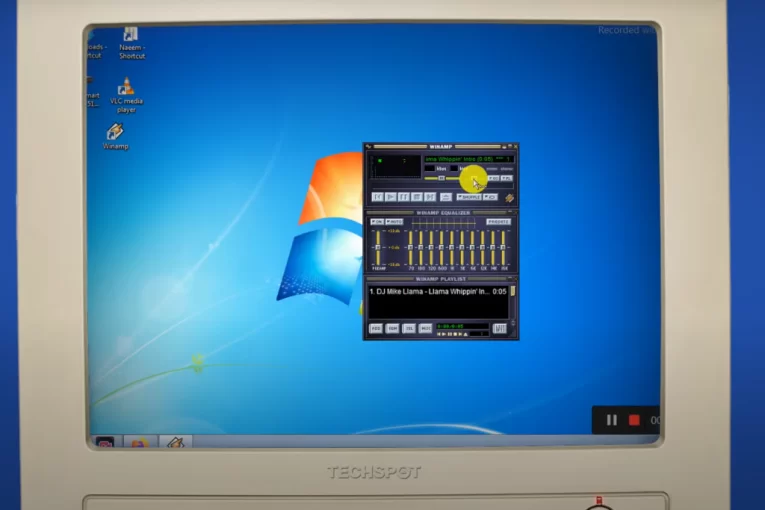Viewport: 765px width, 510px height.
Task: Pause the screen recording overlay
Action: coord(612,420)
